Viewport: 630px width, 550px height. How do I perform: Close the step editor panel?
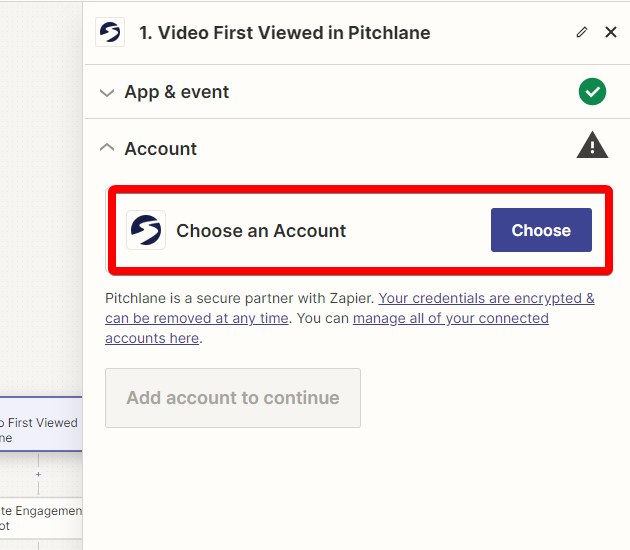(611, 32)
